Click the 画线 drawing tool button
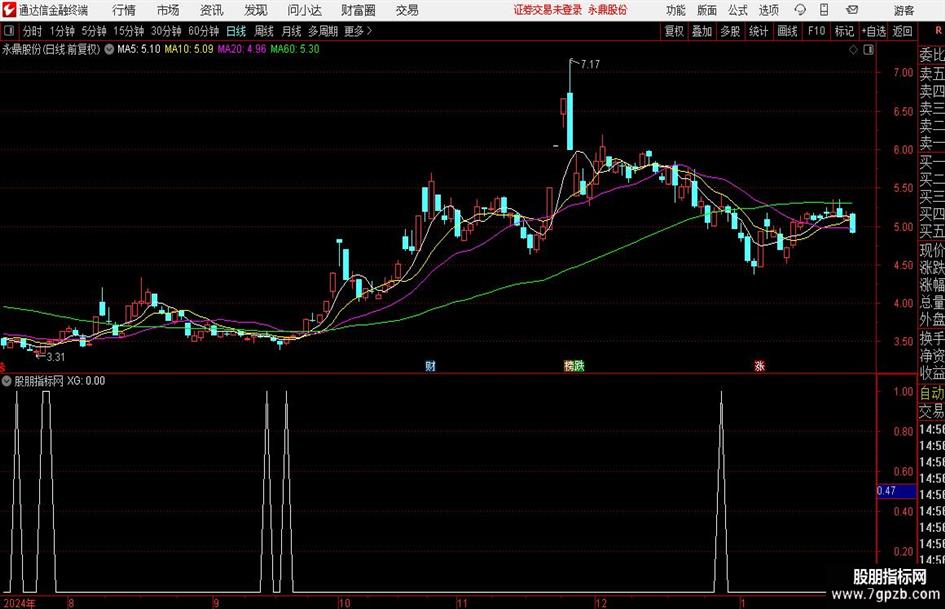Image resolution: width=945 pixels, height=609 pixels. pos(787,31)
